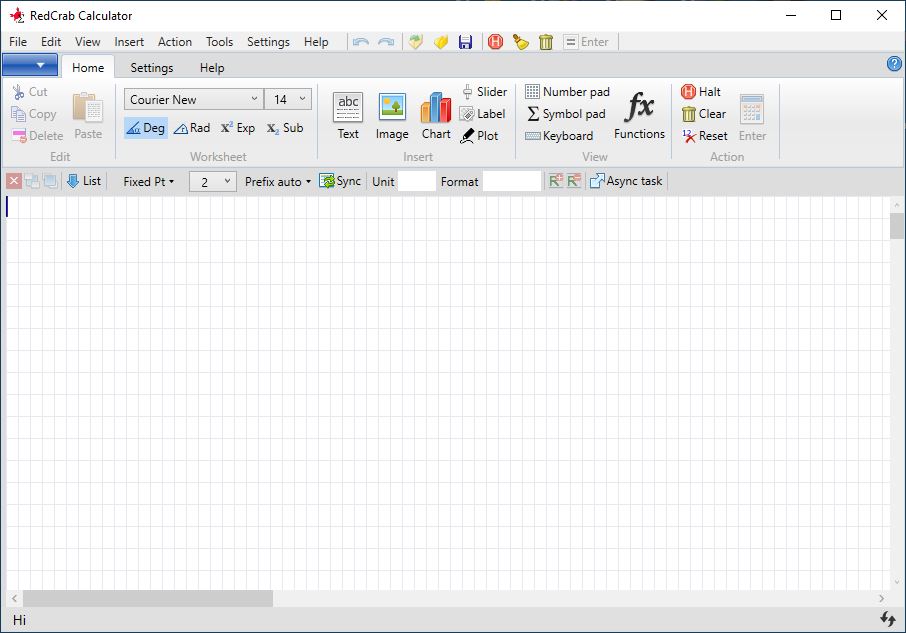
Task: Toggle Sub subscript mode
Action: (285, 128)
